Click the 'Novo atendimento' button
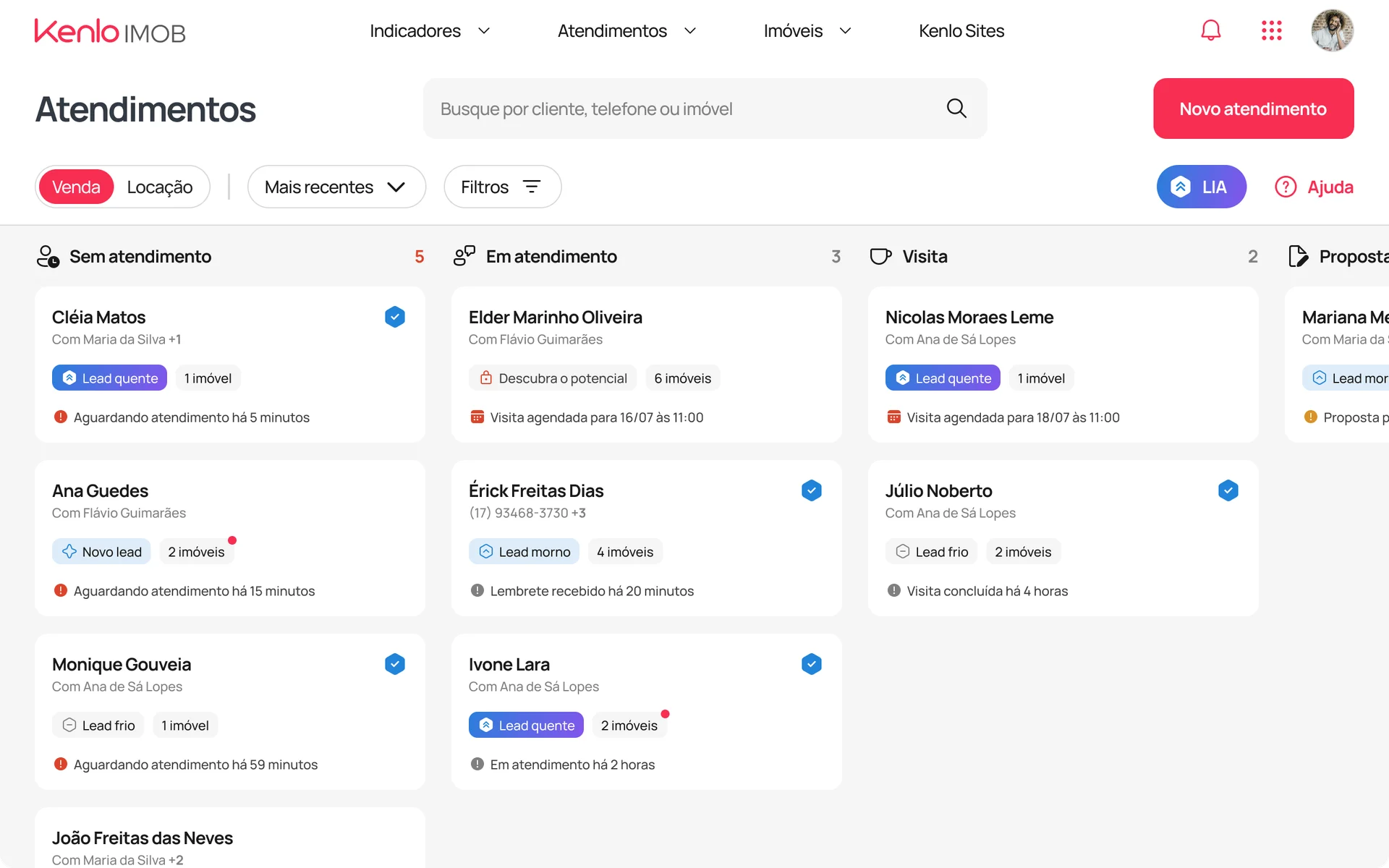The width and height of the screenshot is (1389, 868). coord(1253,109)
